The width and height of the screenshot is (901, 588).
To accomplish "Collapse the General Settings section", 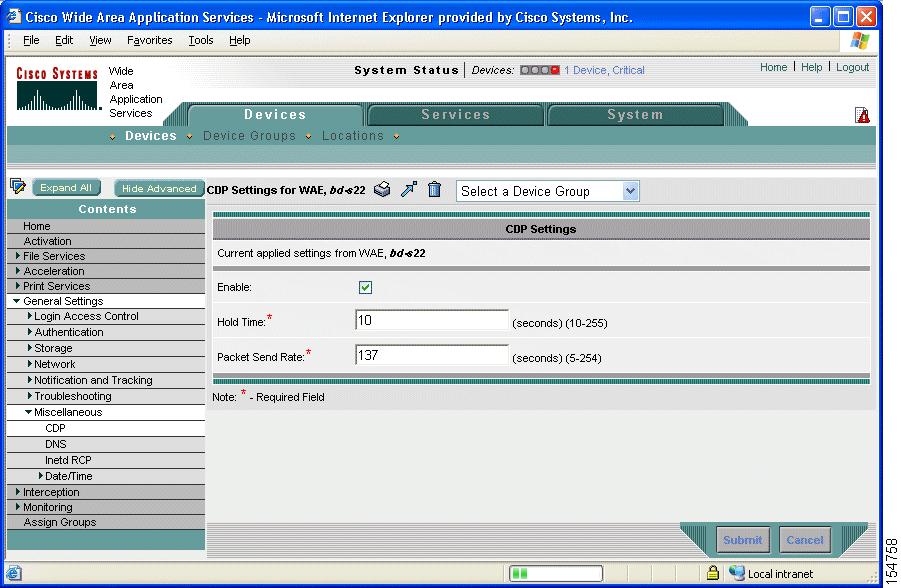I will tap(17, 301).
